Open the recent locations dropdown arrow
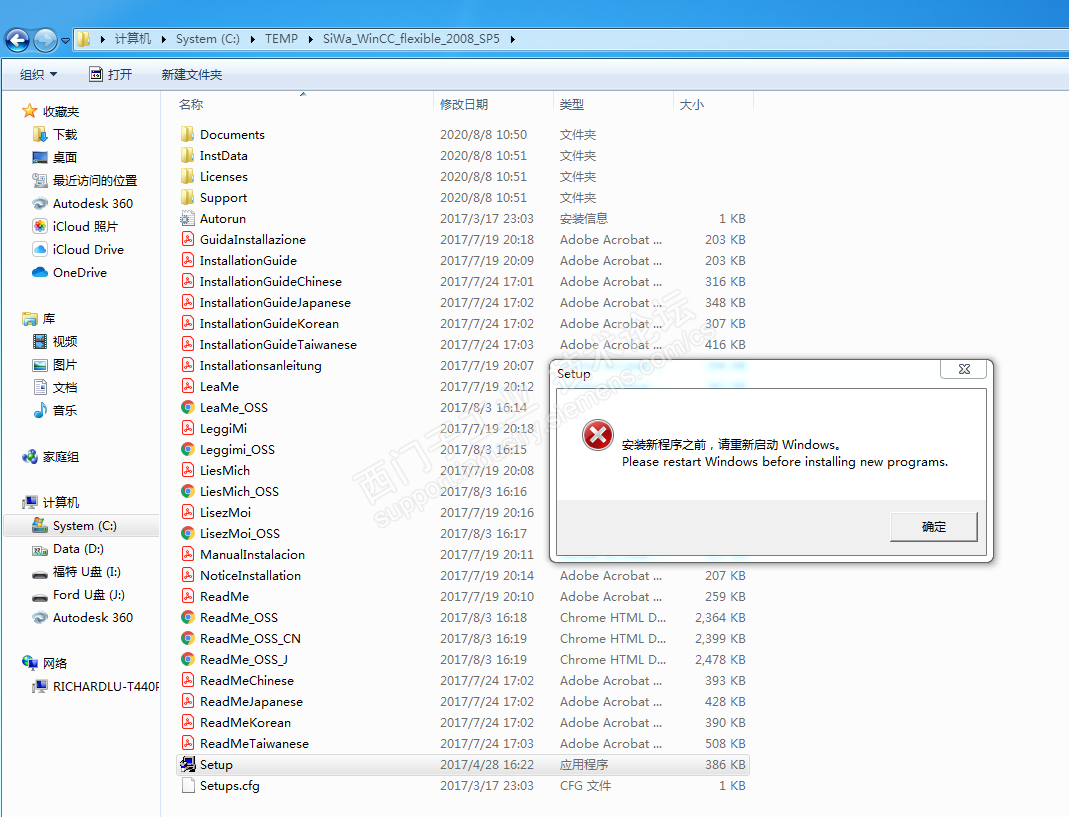 pyautogui.click(x=65, y=41)
